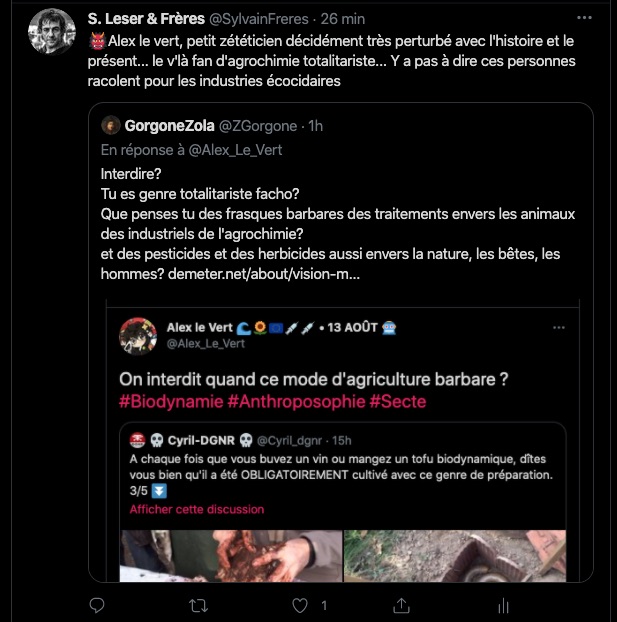Open S. Leser & Frères profile avatar

point(50,31)
